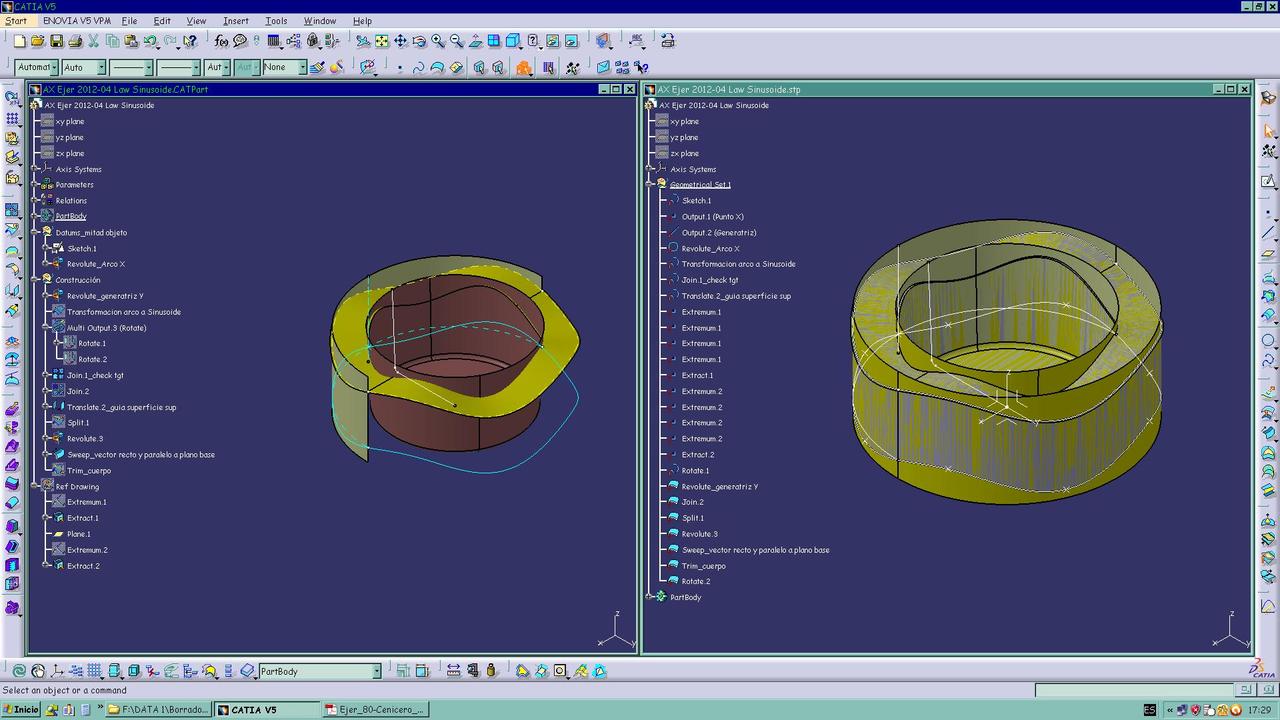This screenshot has height=720, width=1280.
Task: Select Output.1 (Punto X) in the right tree
Action: (x=713, y=216)
